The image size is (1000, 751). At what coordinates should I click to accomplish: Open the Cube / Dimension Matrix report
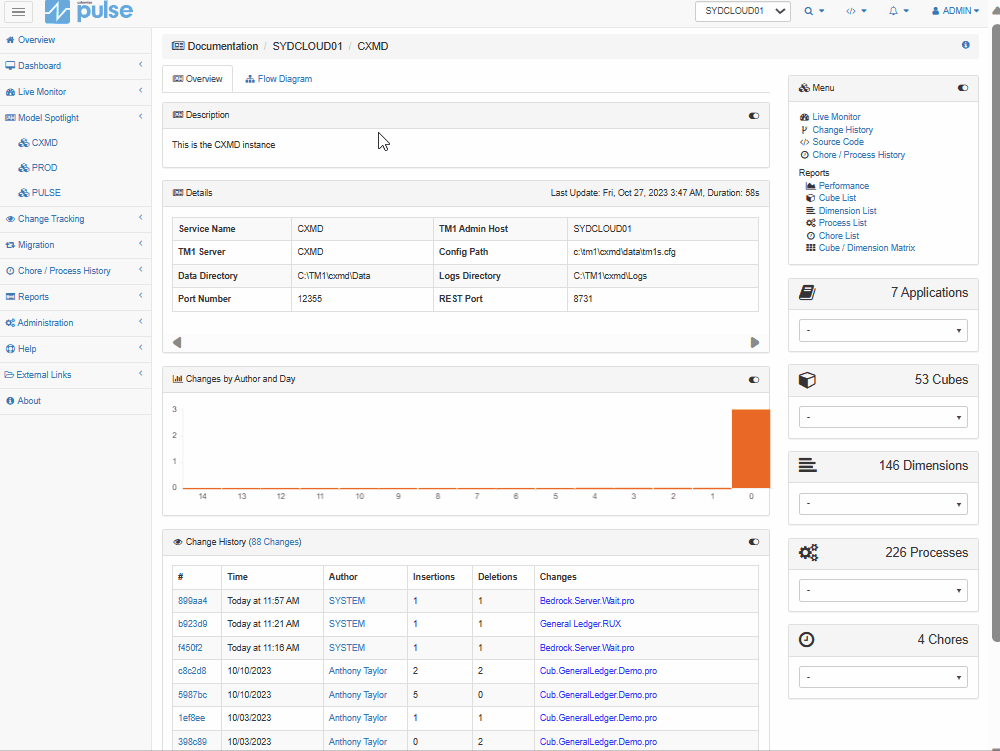[867, 247]
